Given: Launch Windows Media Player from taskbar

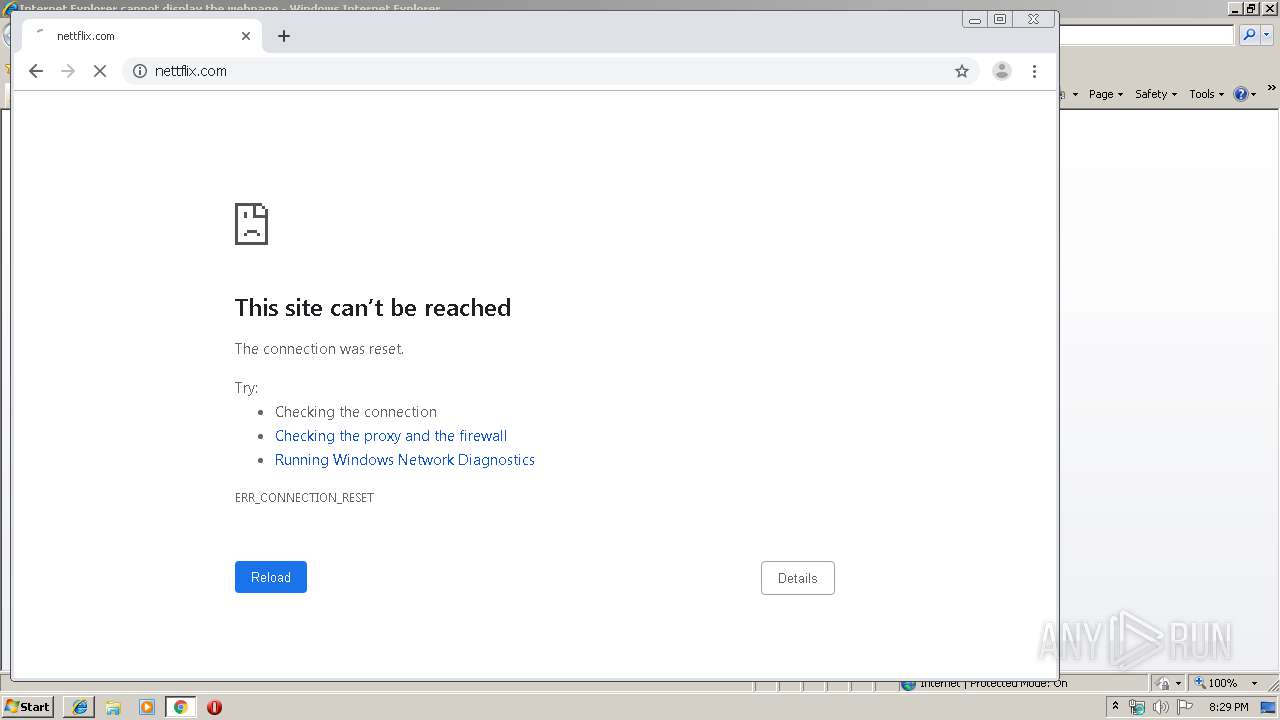Looking at the screenshot, I should pyautogui.click(x=147, y=707).
